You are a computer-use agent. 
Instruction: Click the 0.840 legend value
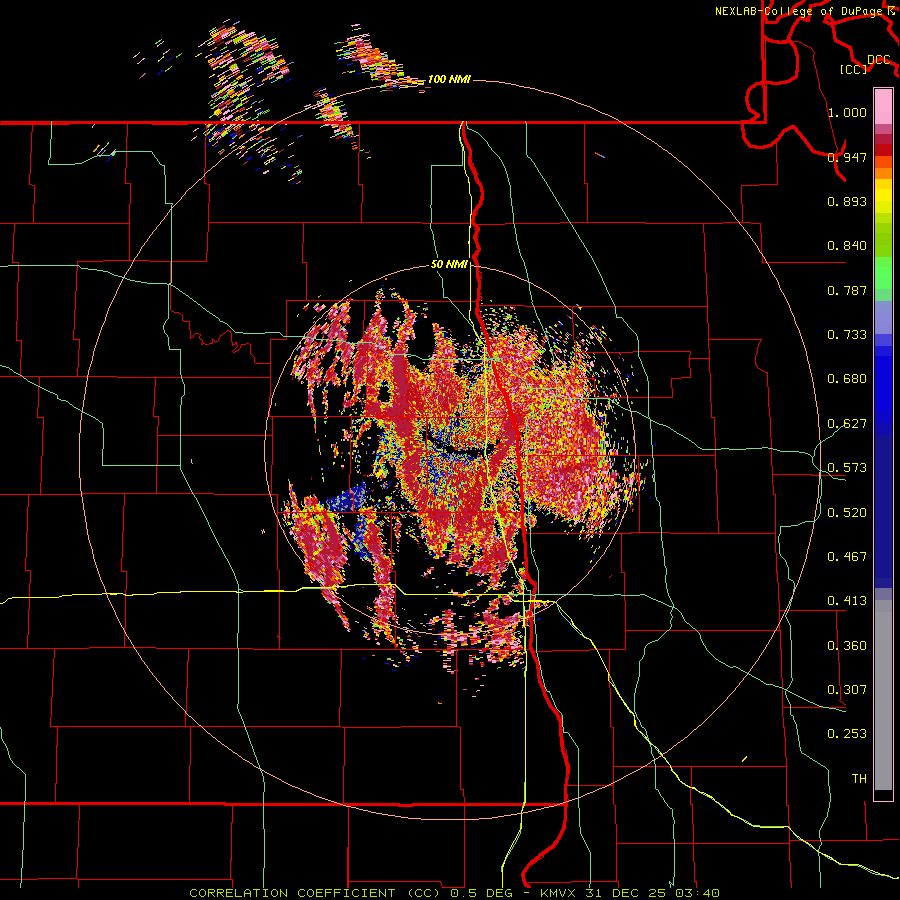click(847, 245)
